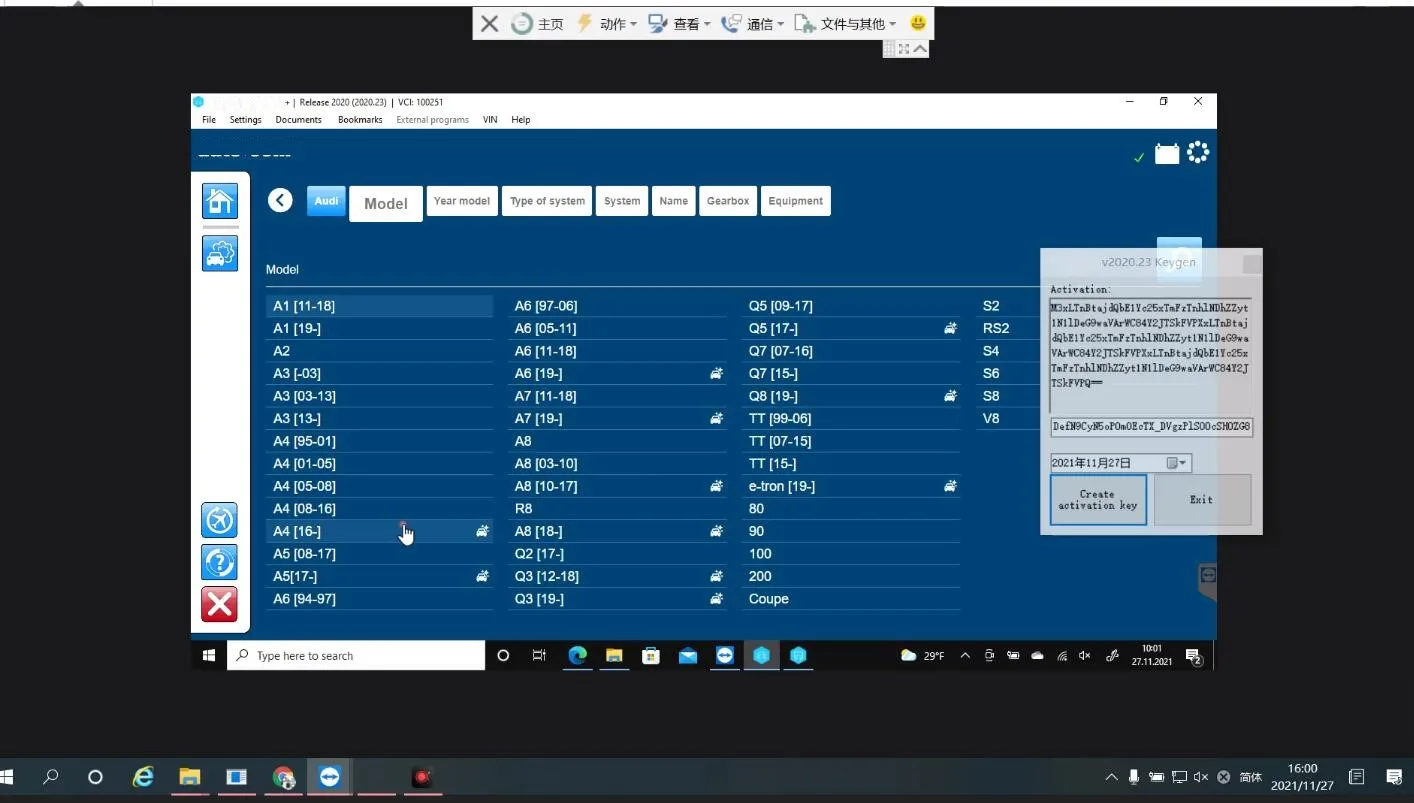
Task: Click the activation key output field
Action: (1151, 427)
